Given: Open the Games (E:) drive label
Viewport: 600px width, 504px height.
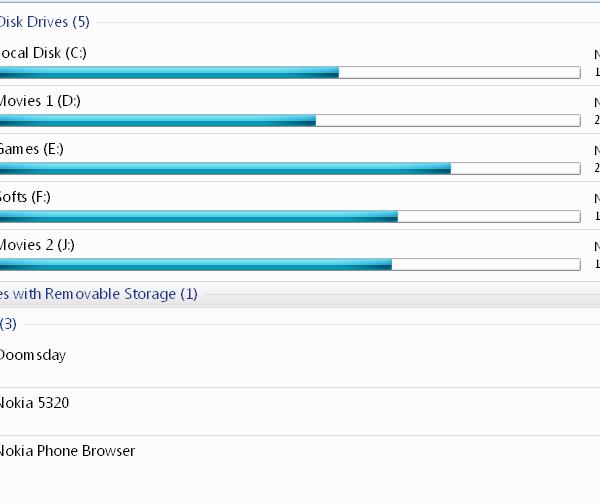Looking at the screenshot, I should pyautogui.click(x=32, y=149).
